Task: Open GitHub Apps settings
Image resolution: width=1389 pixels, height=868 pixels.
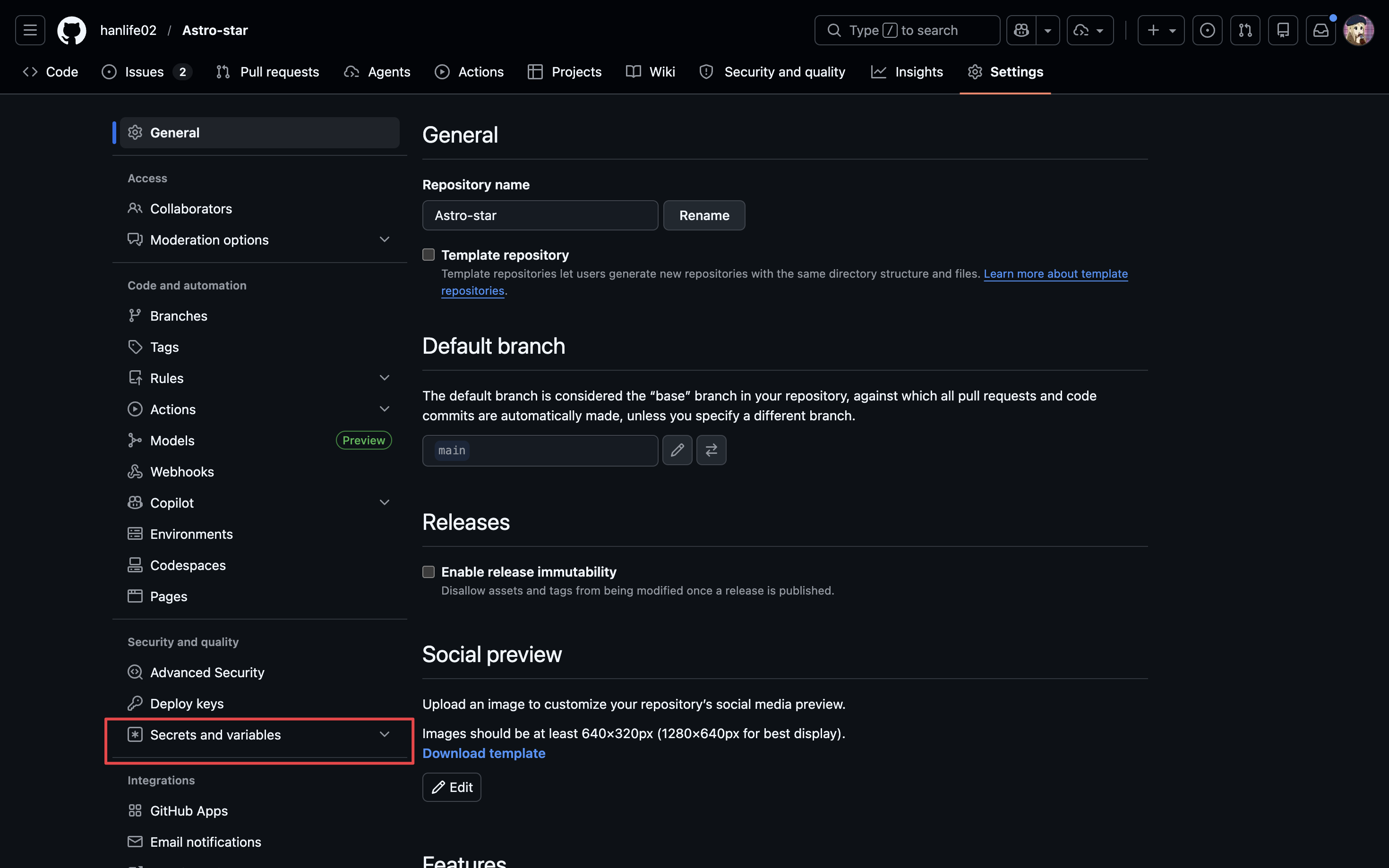Action: [259, 810]
